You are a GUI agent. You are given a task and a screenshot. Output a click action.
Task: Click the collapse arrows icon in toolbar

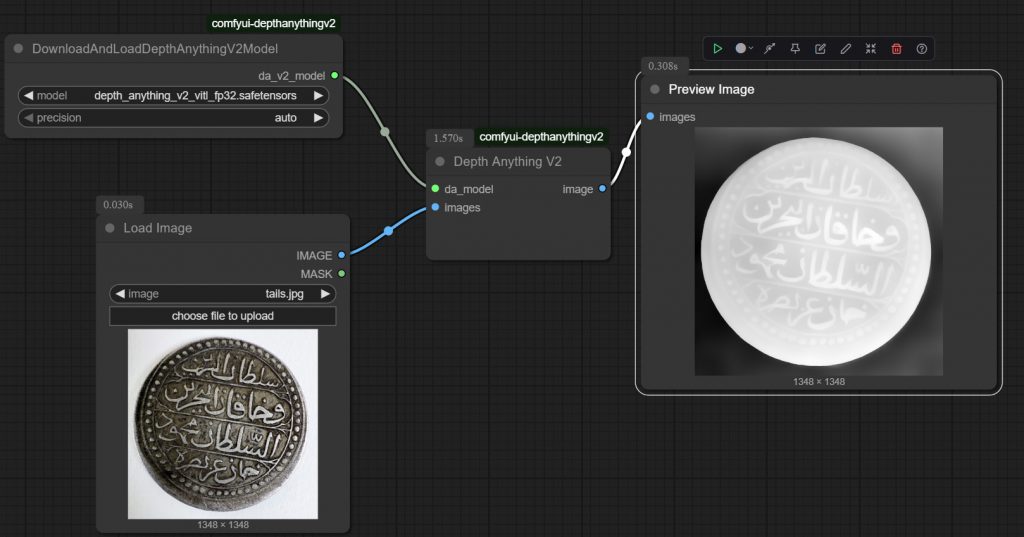(871, 48)
